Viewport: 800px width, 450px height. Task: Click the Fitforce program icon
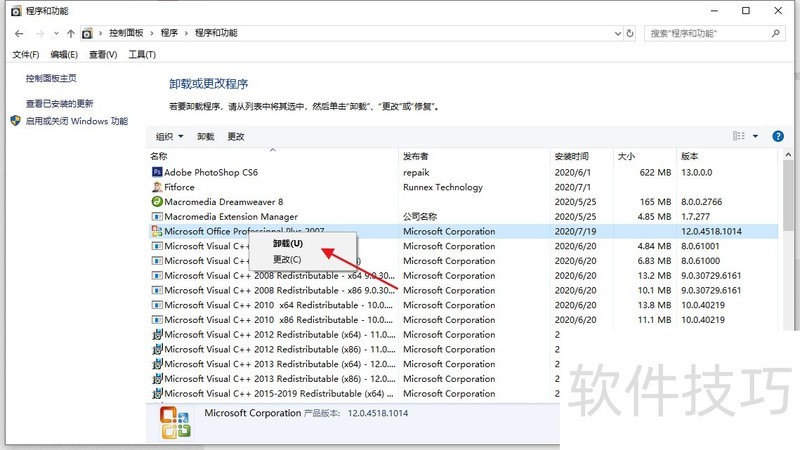tap(157, 187)
